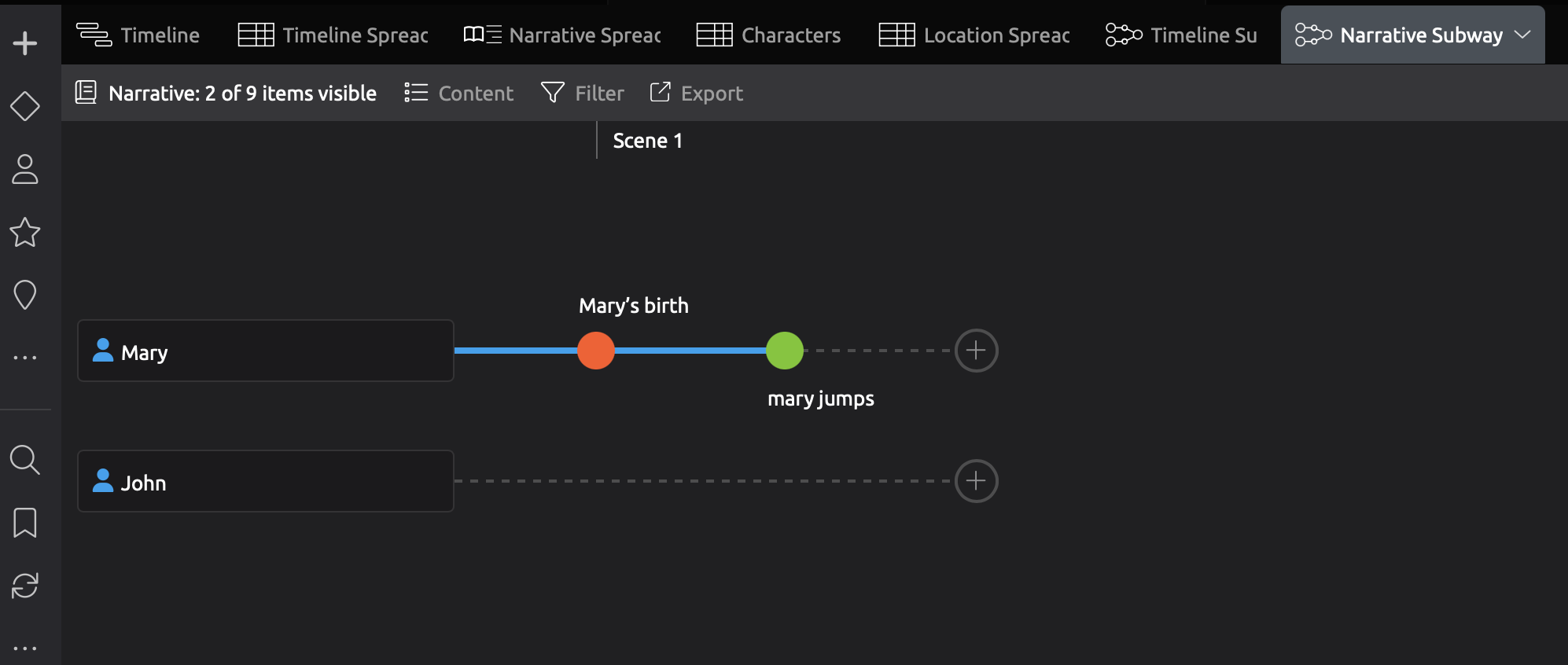
Task: Click the sync refresh icon in sidebar
Action: 25,586
